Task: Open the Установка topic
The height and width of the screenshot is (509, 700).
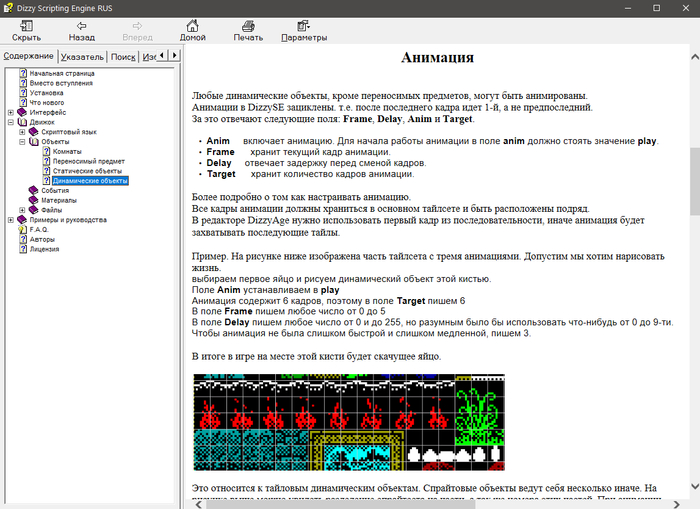Action: [x=46, y=93]
